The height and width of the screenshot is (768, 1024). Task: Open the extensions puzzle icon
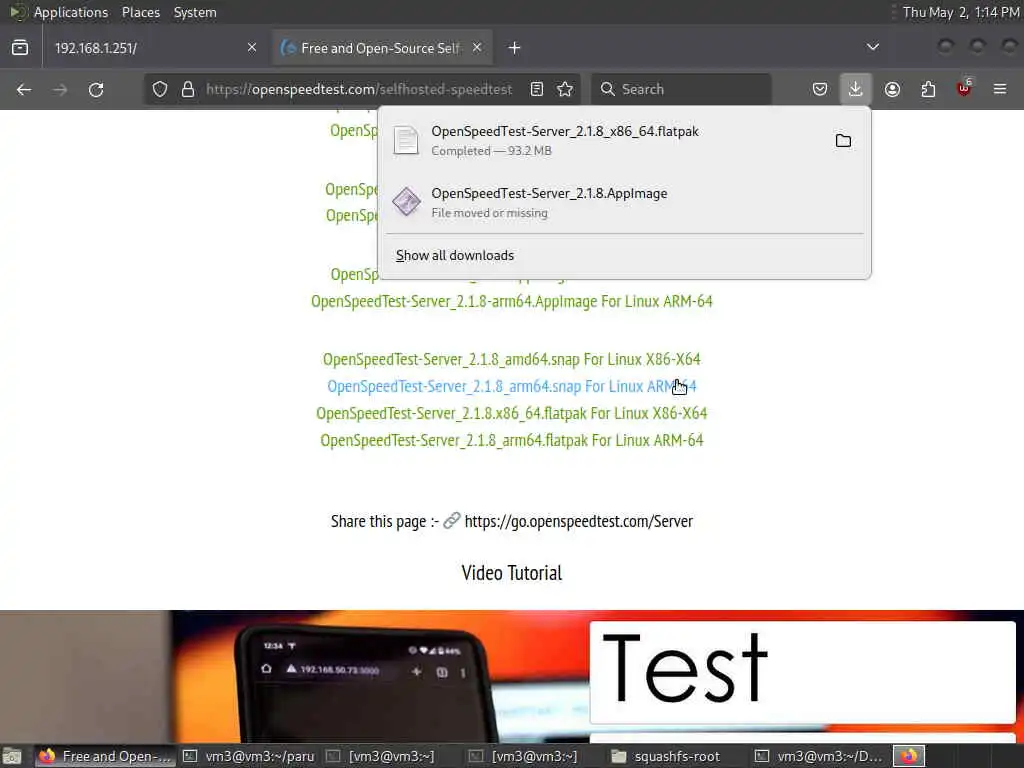[x=928, y=89]
